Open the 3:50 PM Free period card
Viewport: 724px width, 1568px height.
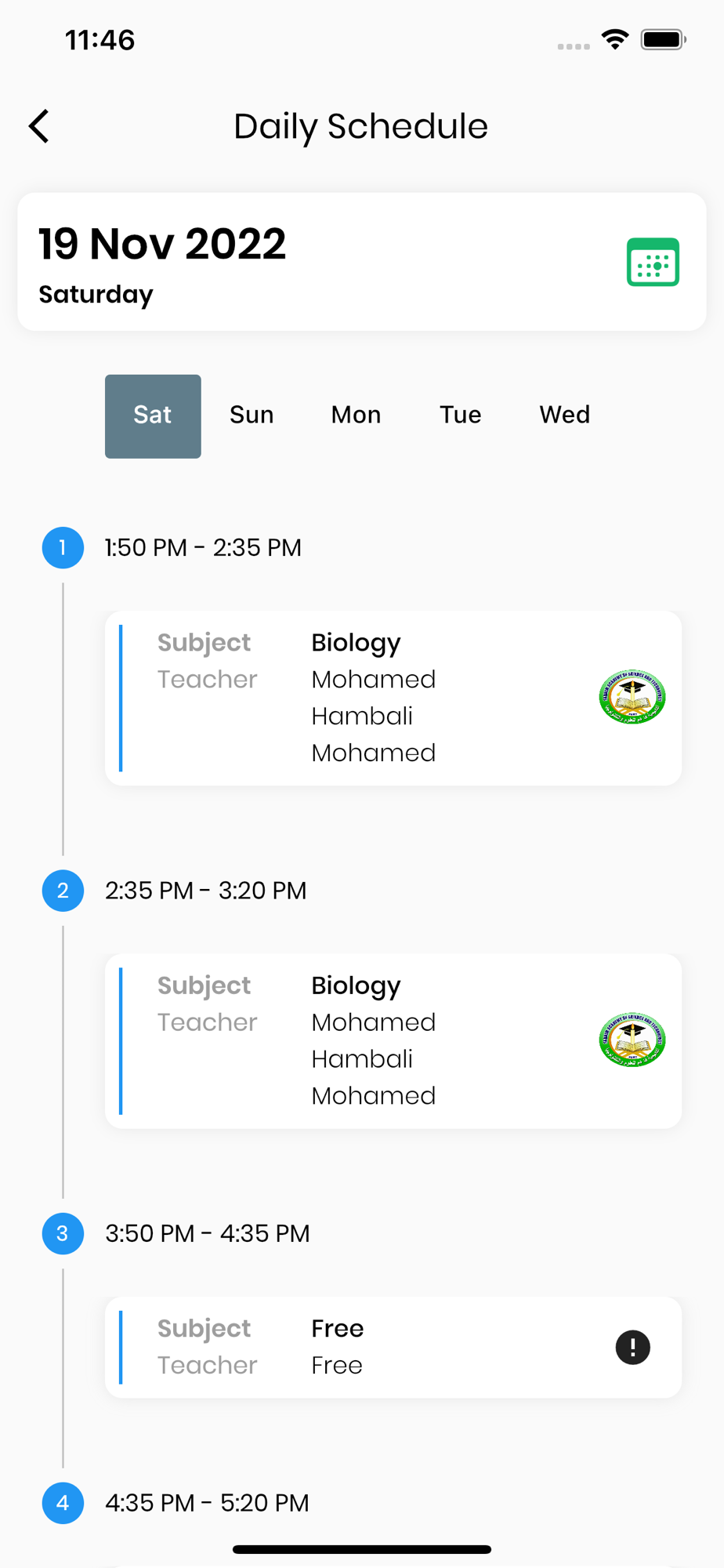tap(393, 1347)
